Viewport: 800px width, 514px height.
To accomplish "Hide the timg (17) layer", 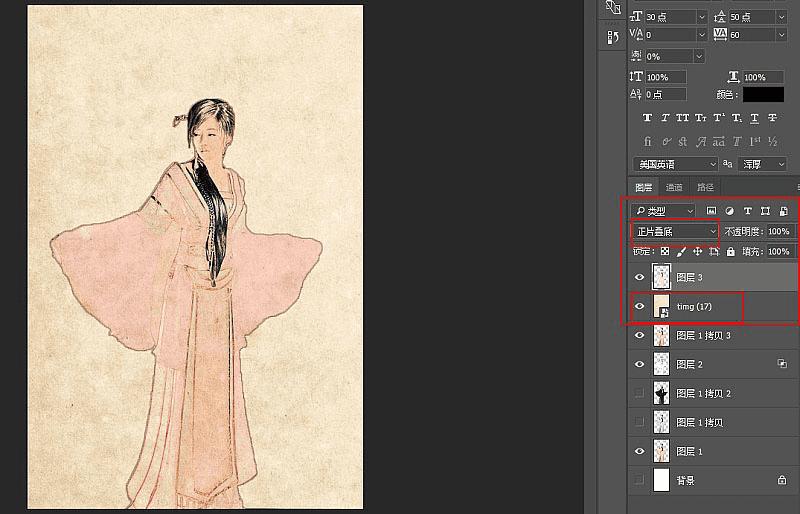I will [x=639, y=306].
